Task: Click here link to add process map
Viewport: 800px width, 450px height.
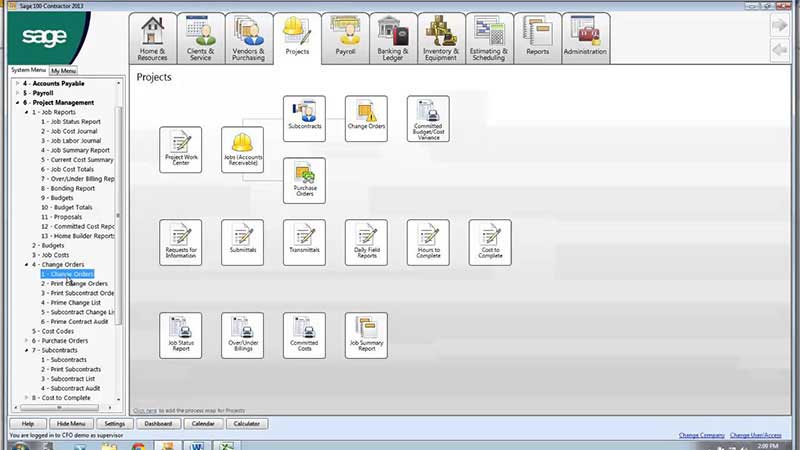Action: point(145,411)
